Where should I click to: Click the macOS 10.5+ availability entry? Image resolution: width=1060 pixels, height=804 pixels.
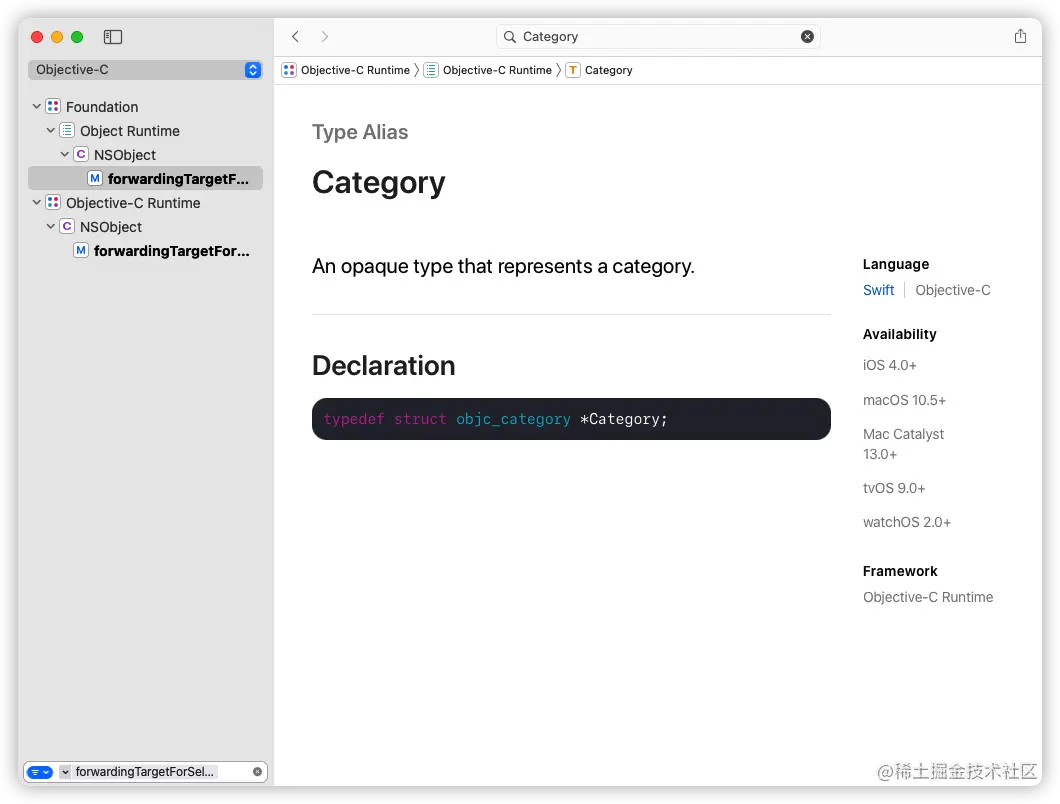tap(904, 400)
